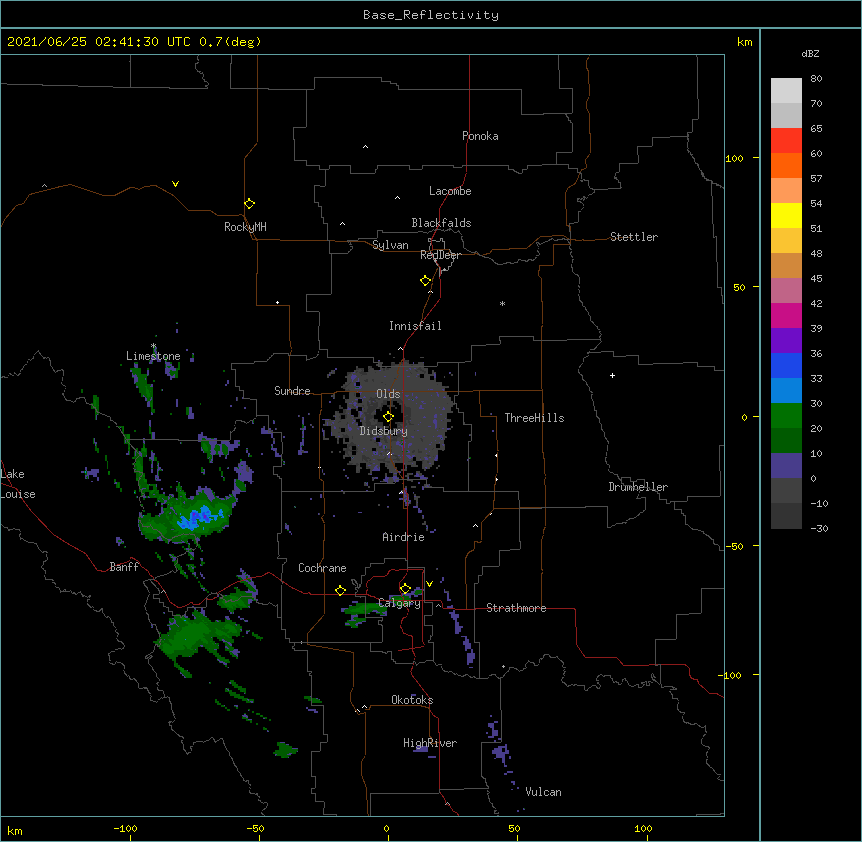This screenshot has height=842, width=862.
Task: Click the -100 tick on the bottom km axis
Action: click(125, 828)
